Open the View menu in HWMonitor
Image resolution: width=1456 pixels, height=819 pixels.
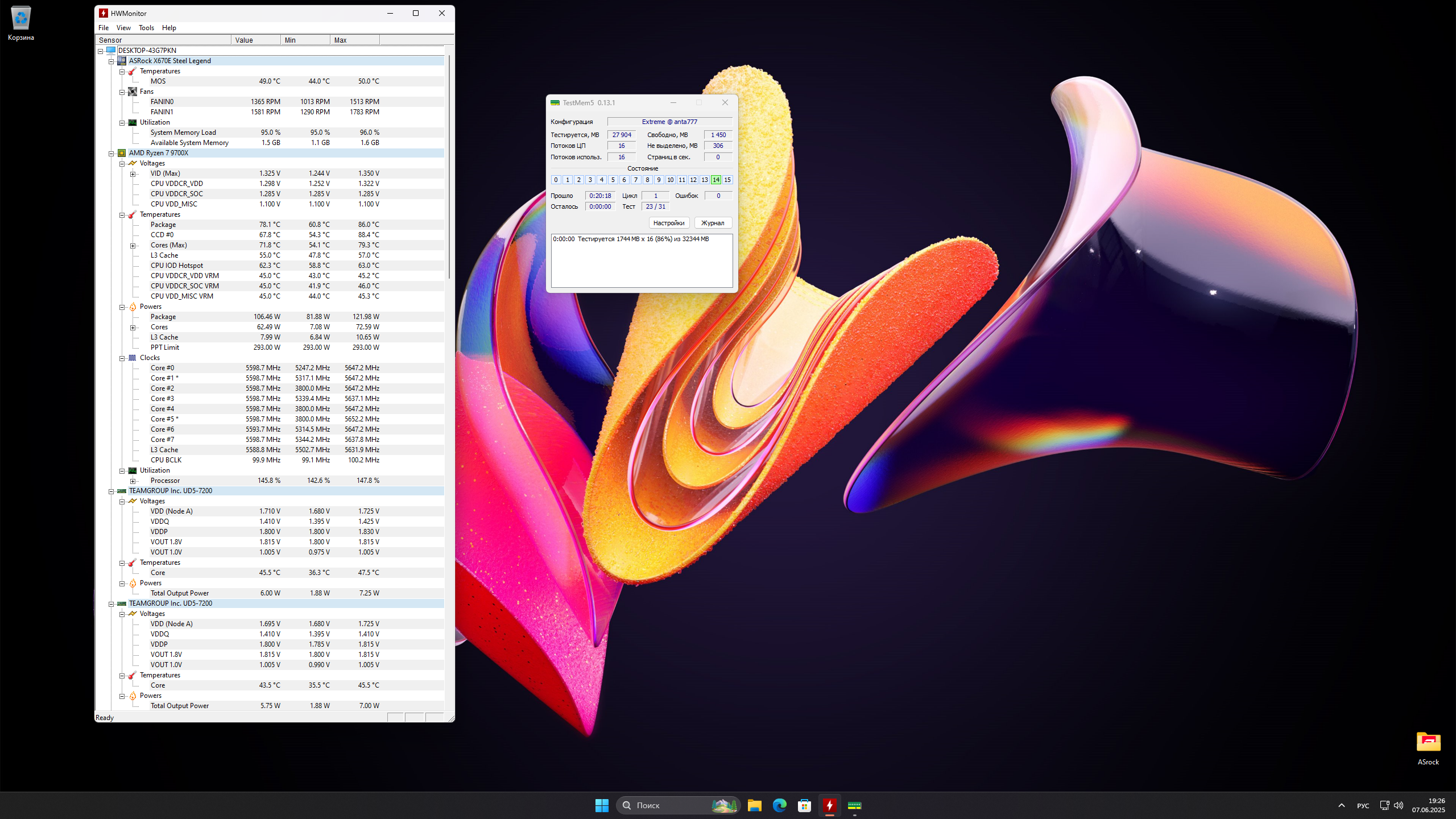pos(123,28)
